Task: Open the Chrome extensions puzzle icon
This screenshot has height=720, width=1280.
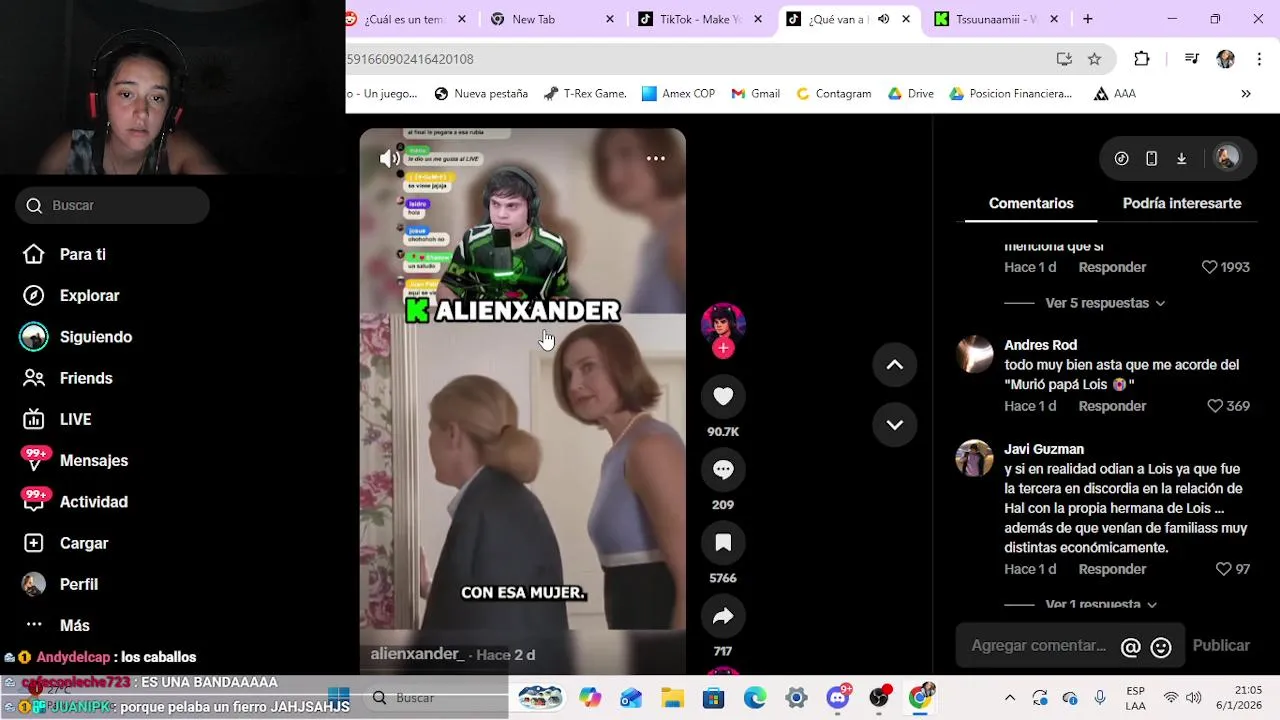Action: (1142, 59)
